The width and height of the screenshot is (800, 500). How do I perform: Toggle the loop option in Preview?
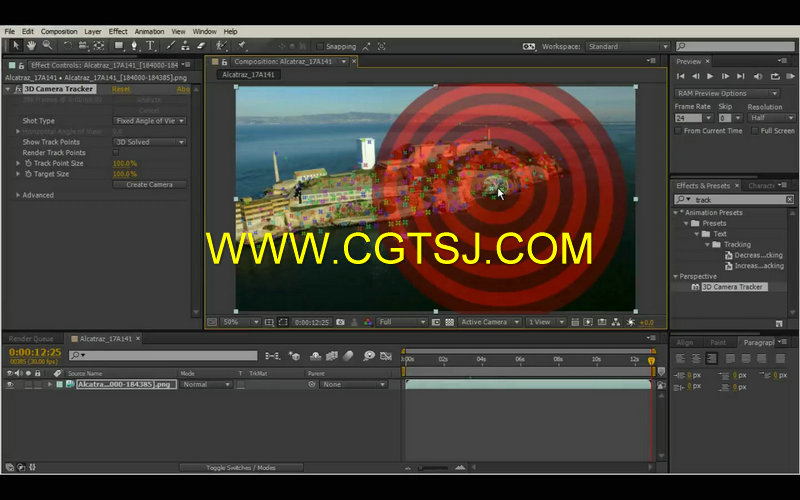(775, 77)
